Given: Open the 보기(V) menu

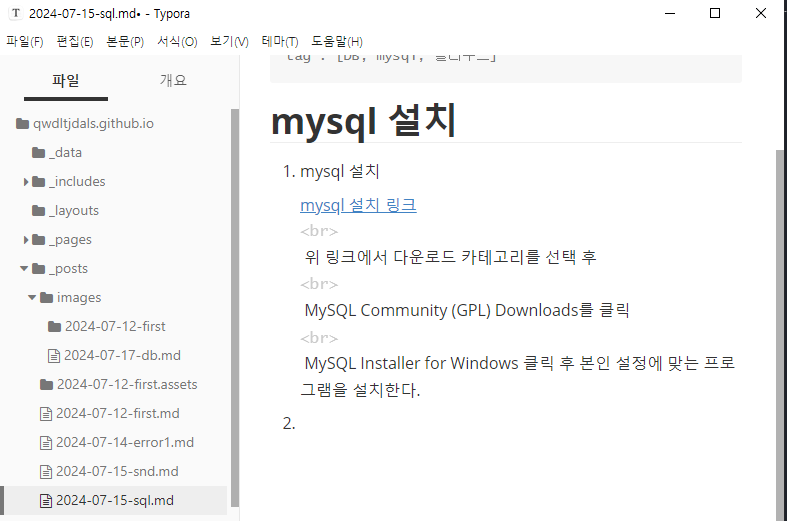Looking at the screenshot, I should (x=229, y=42).
